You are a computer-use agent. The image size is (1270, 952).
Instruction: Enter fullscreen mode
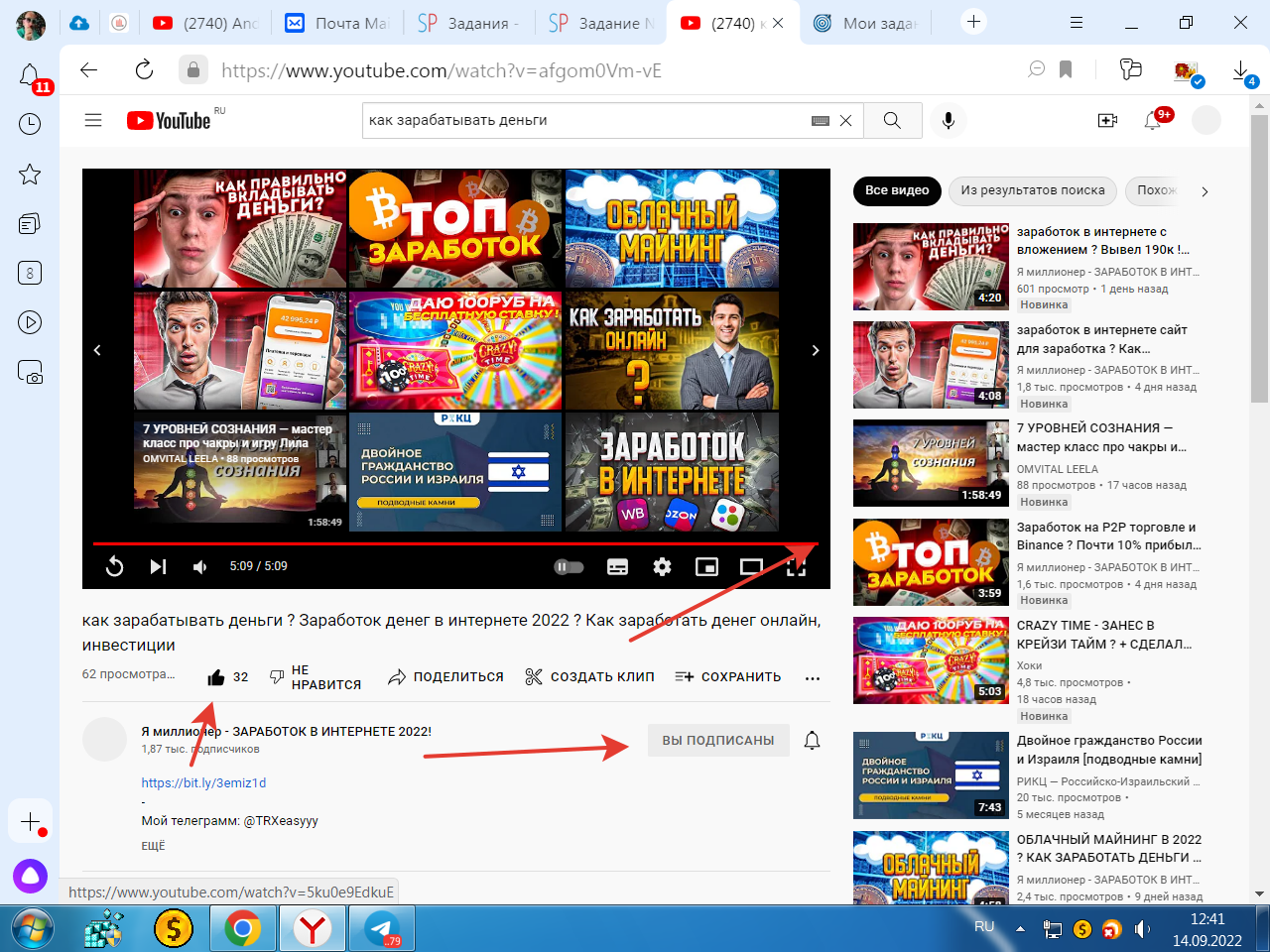click(x=796, y=566)
